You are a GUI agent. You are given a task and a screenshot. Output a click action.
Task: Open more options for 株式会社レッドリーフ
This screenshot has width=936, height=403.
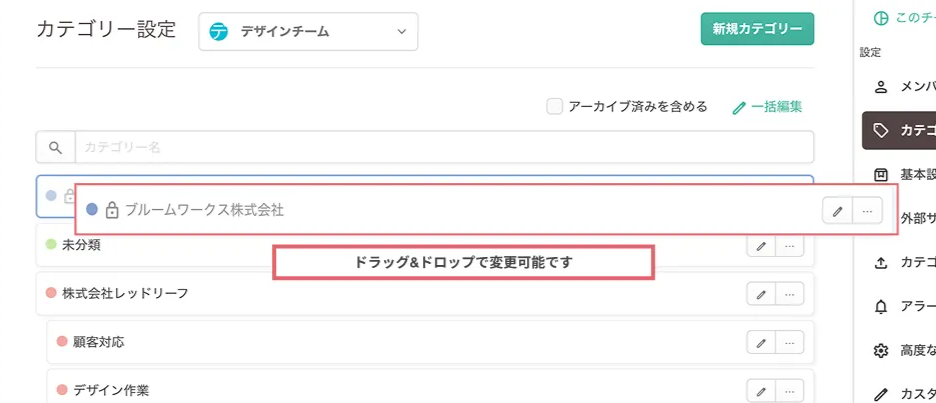point(790,294)
